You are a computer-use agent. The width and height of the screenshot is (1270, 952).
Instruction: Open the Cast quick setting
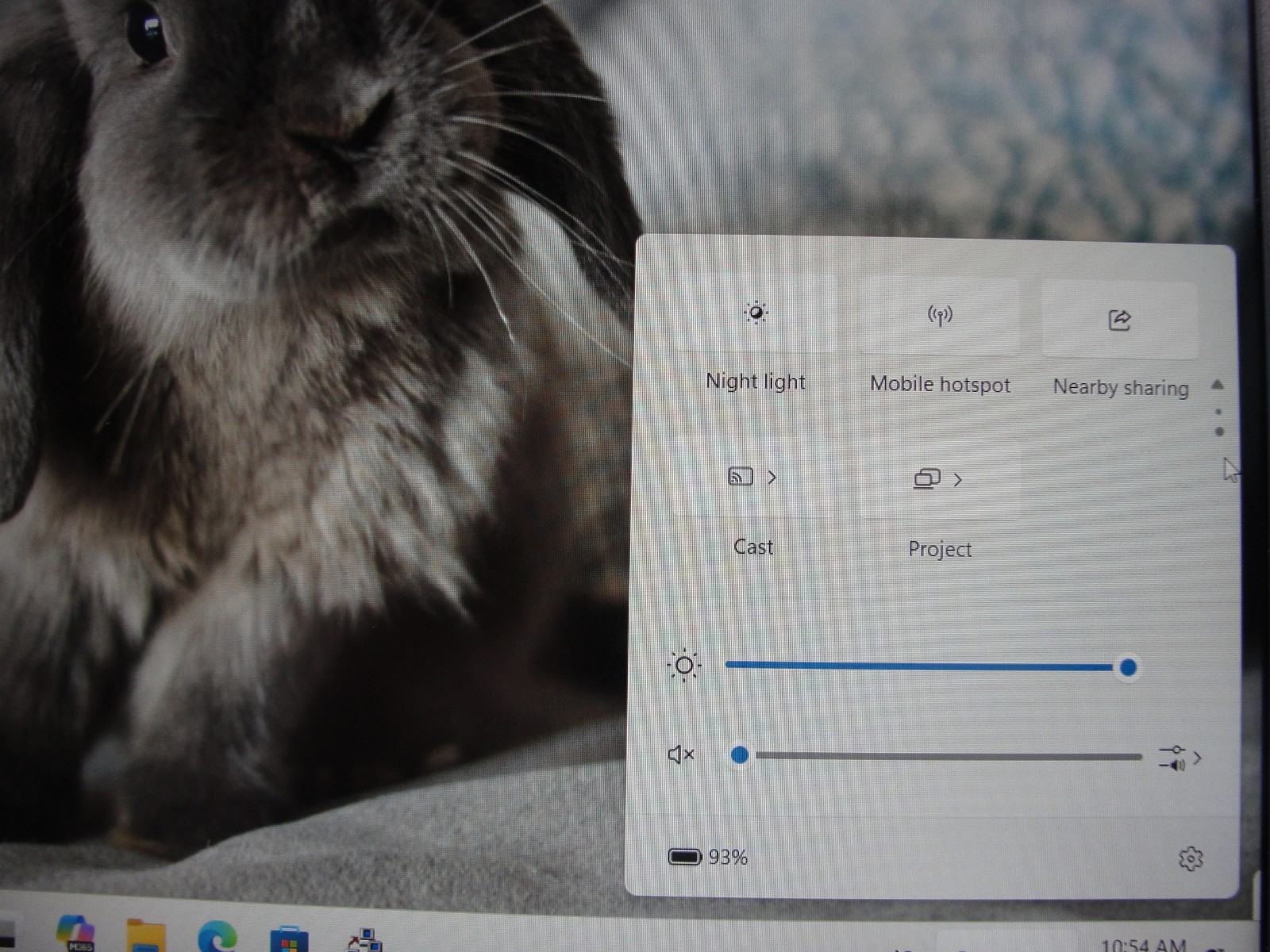741,477
